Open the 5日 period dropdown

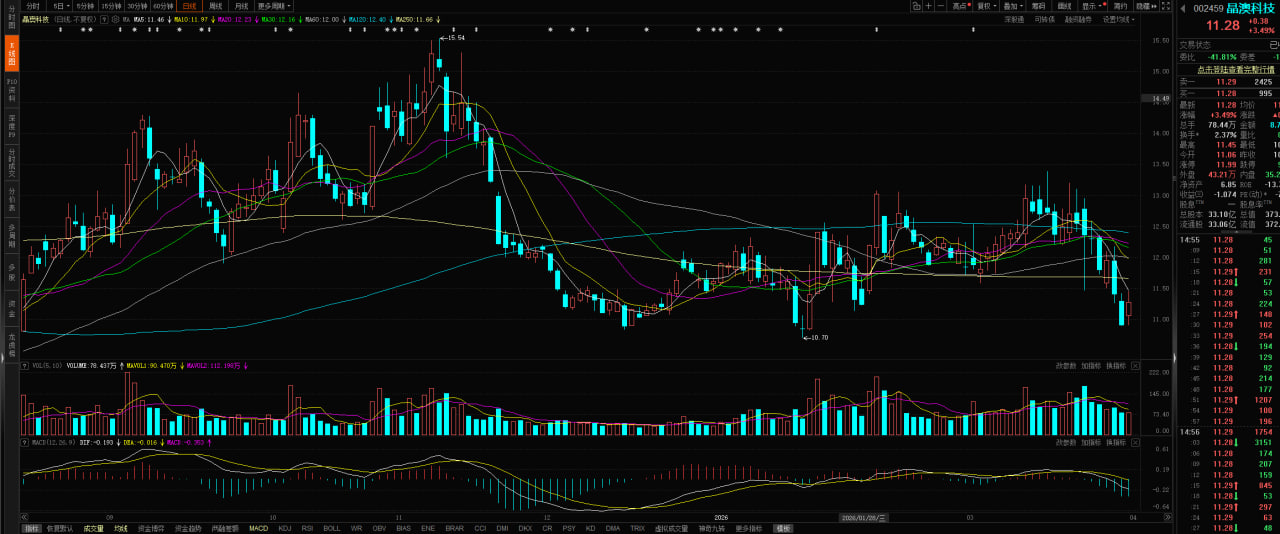tap(61, 6)
